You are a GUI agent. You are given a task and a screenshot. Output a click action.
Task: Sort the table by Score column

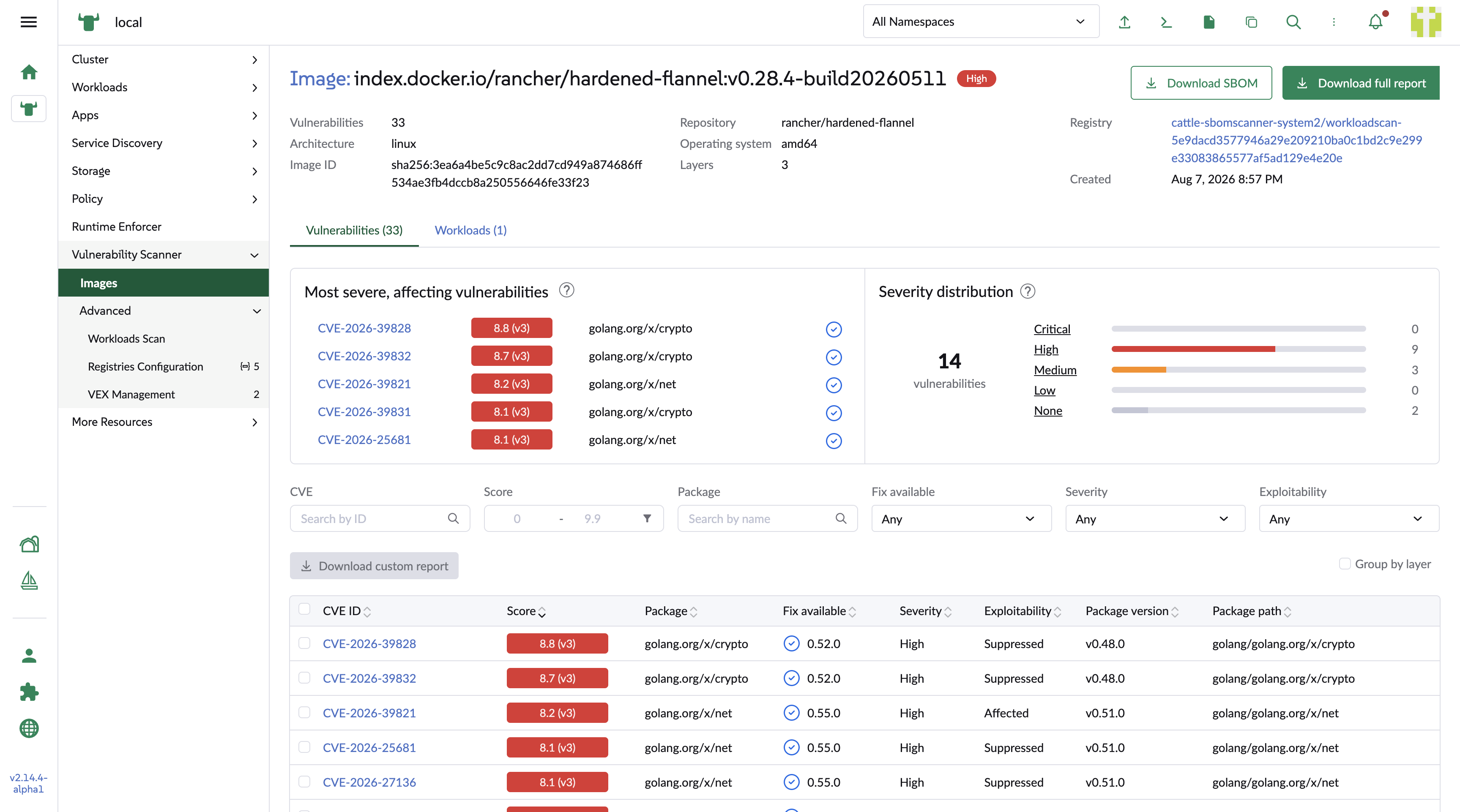pyautogui.click(x=527, y=611)
